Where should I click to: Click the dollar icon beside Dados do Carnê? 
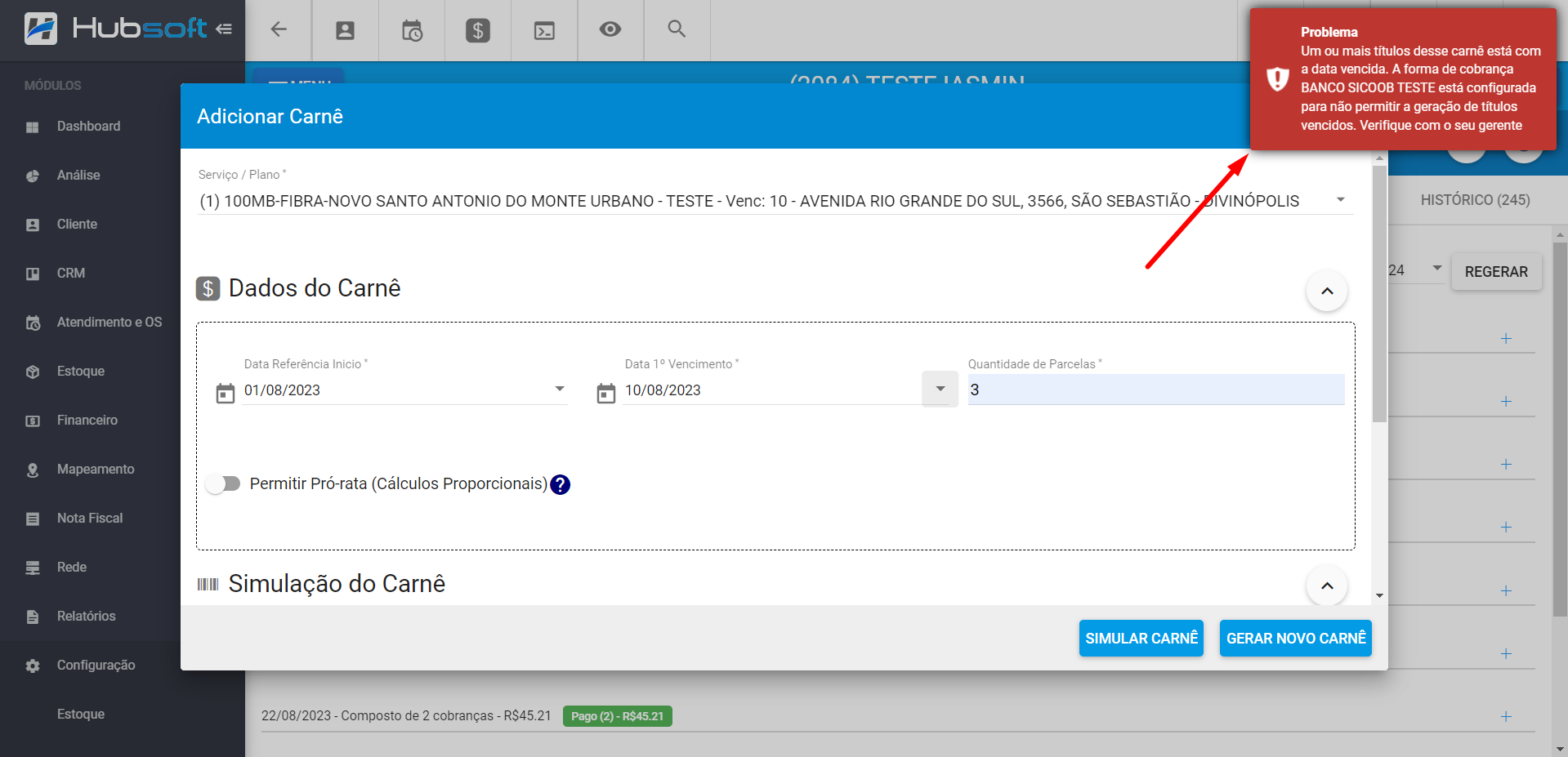click(208, 288)
